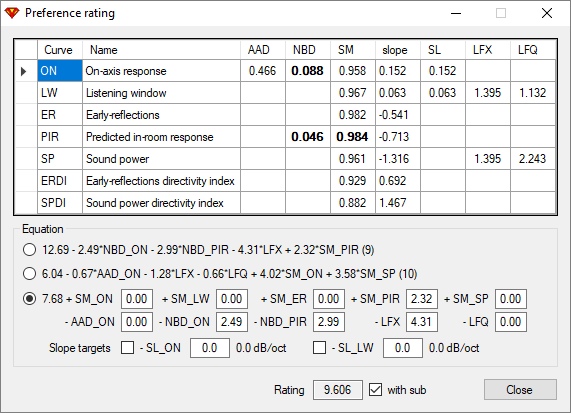This screenshot has width=571, height=413.
Task: Close the Preference rating window
Action: [x=547, y=13]
